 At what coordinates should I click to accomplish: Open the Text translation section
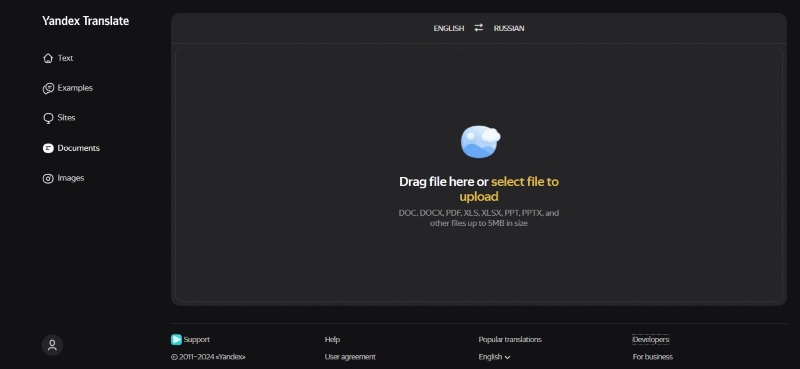pos(65,58)
